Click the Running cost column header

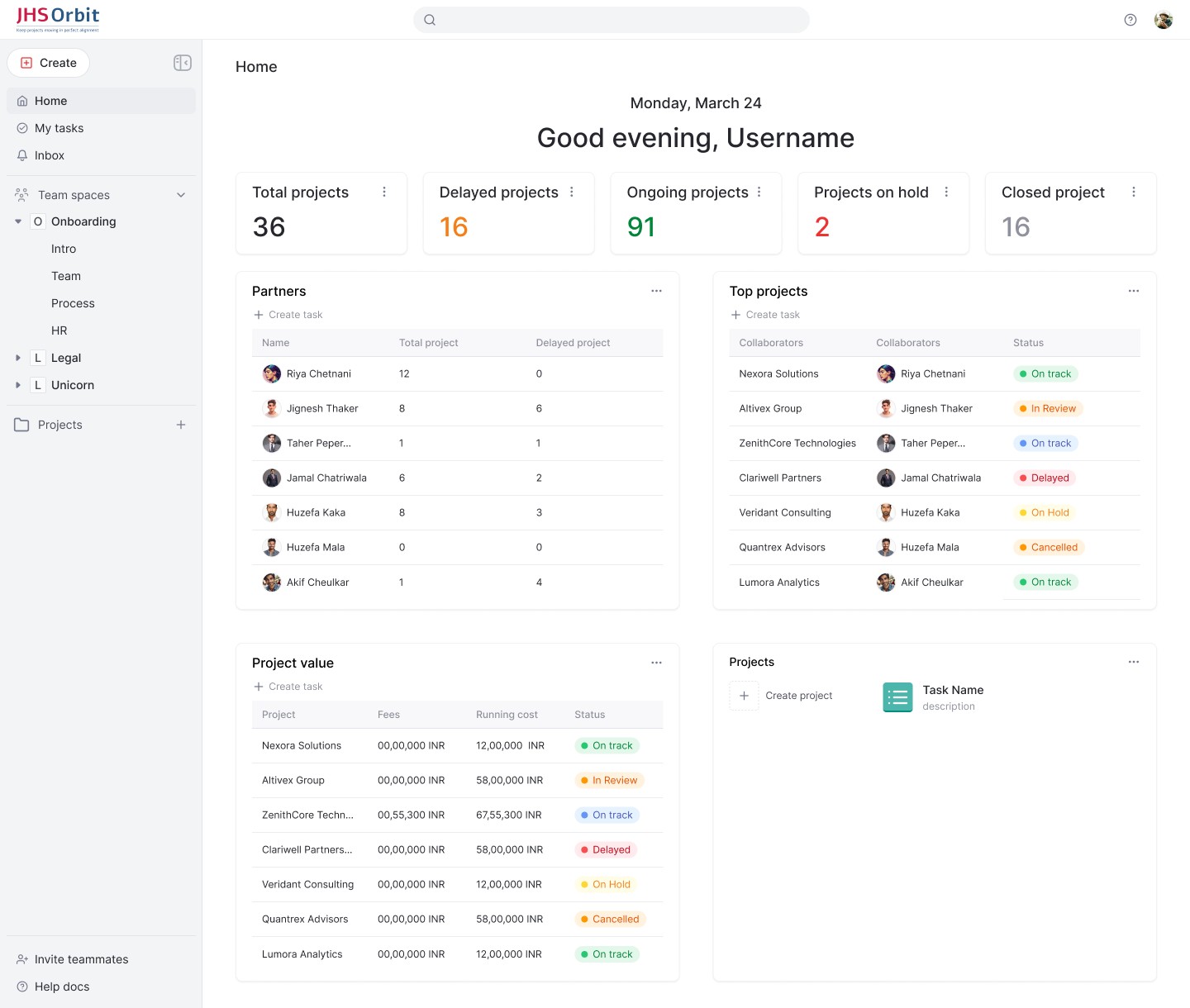tap(507, 715)
